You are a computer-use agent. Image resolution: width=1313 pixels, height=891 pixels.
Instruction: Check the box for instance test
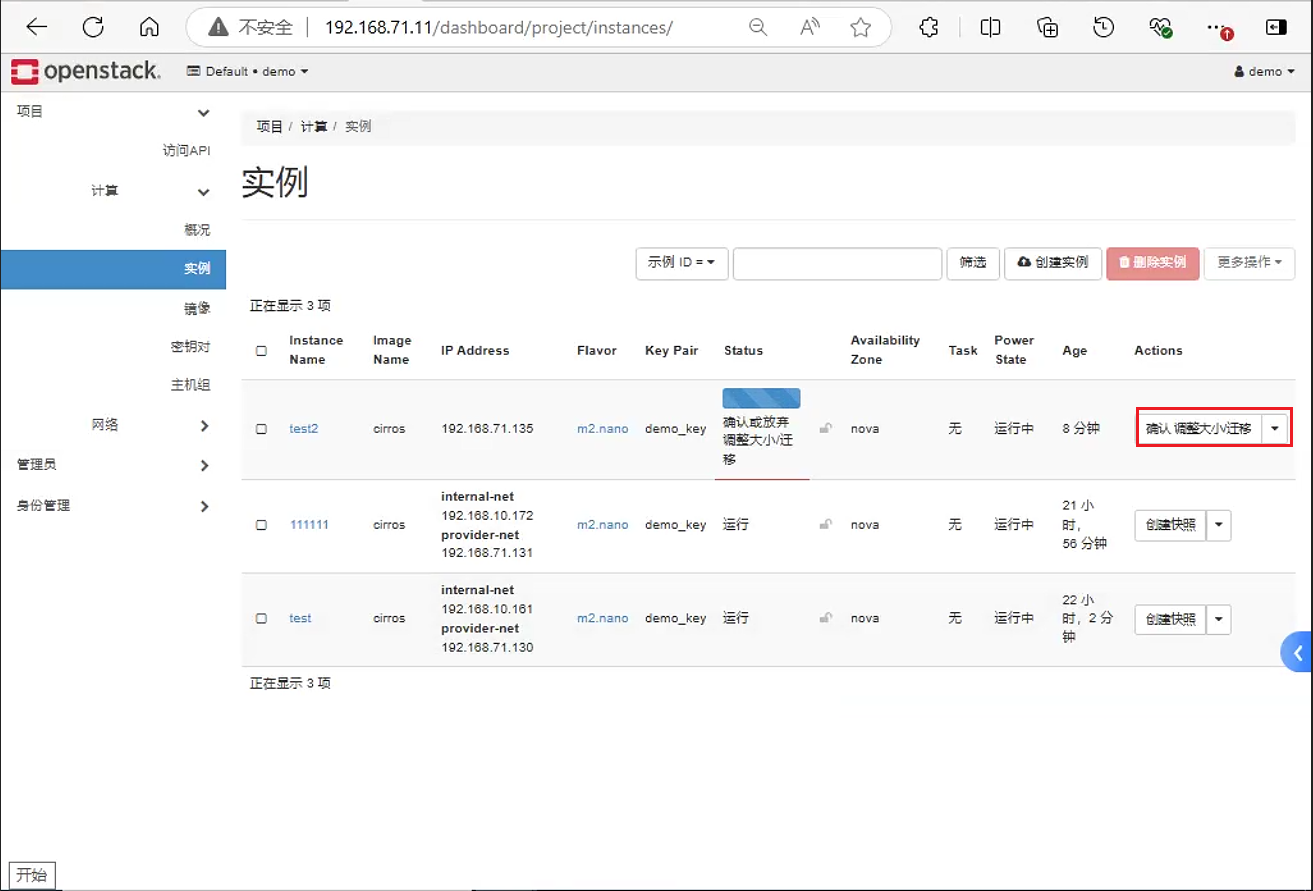coord(261,618)
